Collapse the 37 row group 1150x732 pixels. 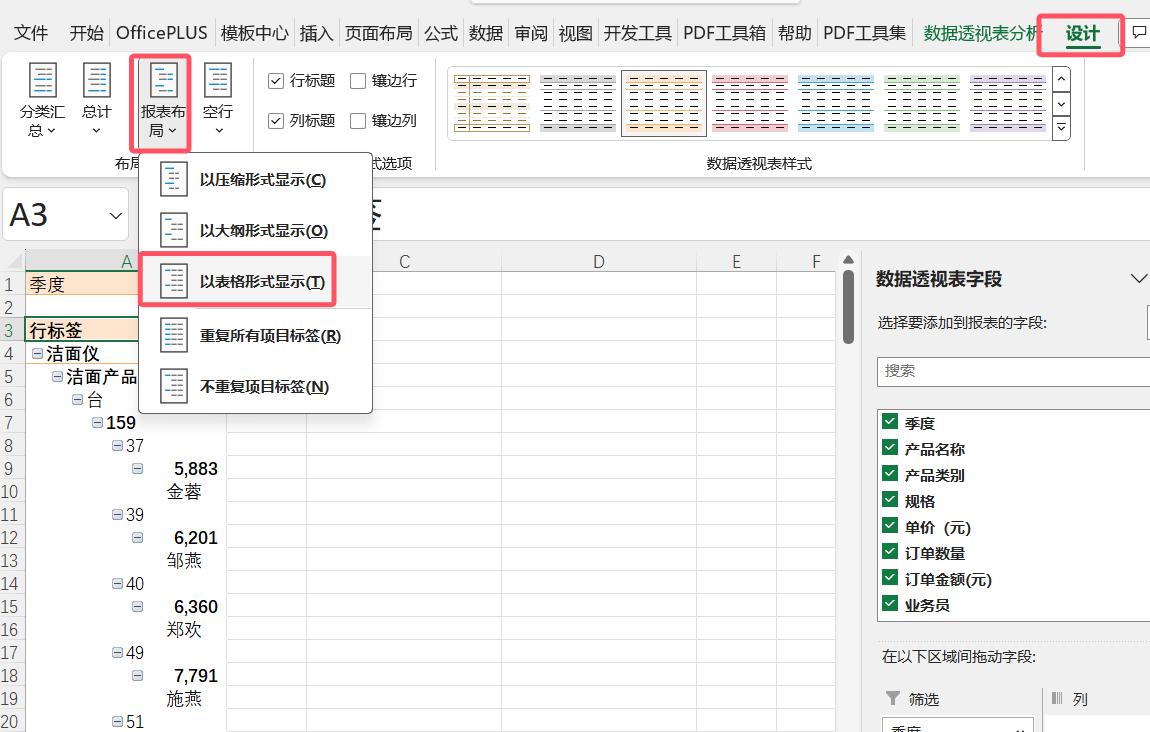[117, 445]
